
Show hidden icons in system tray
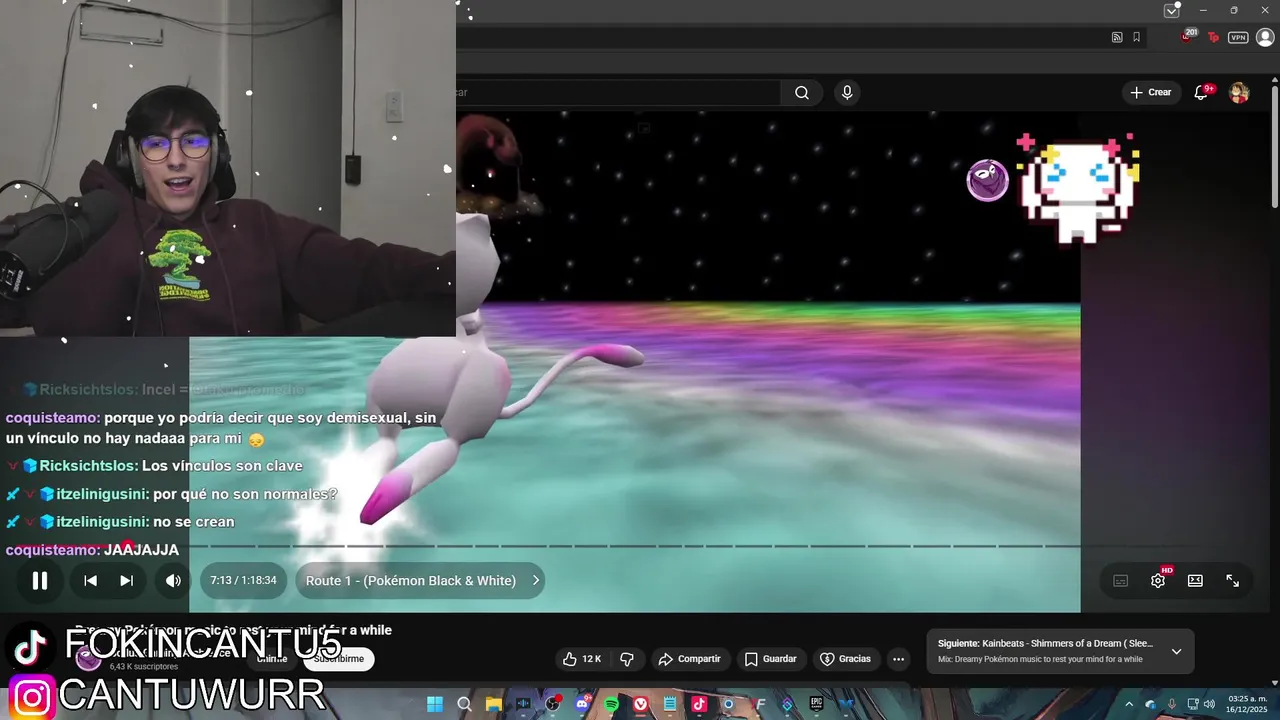pyautogui.click(x=1129, y=704)
